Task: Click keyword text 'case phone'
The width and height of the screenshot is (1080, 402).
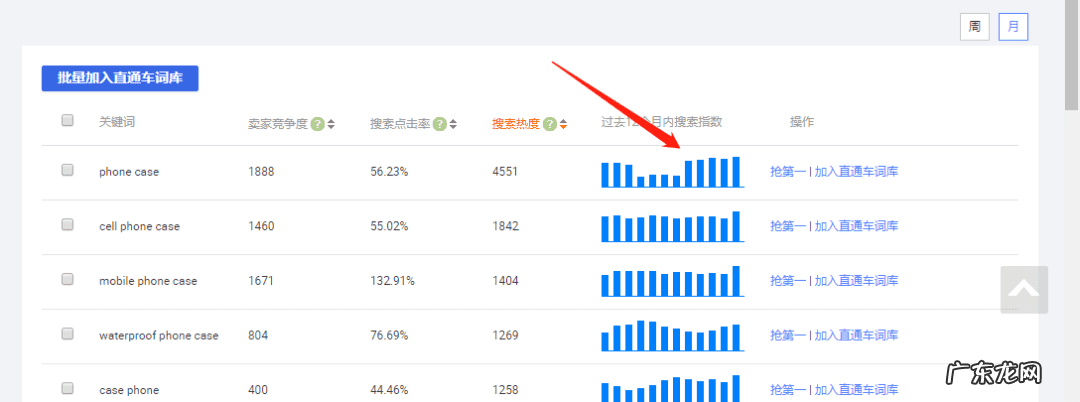Action: tap(129, 390)
